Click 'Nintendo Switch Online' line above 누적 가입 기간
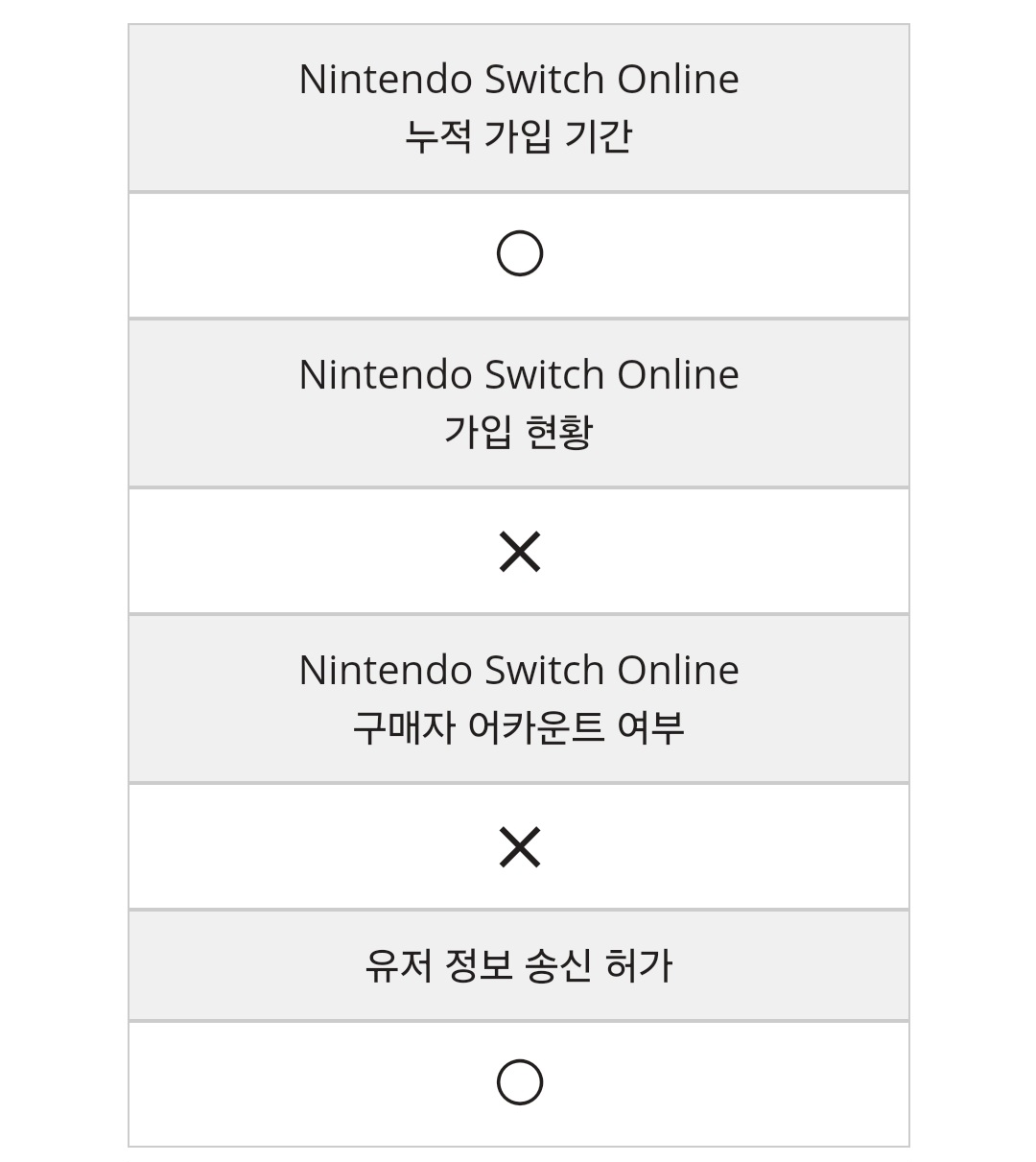The image size is (1036, 1162). (518, 80)
